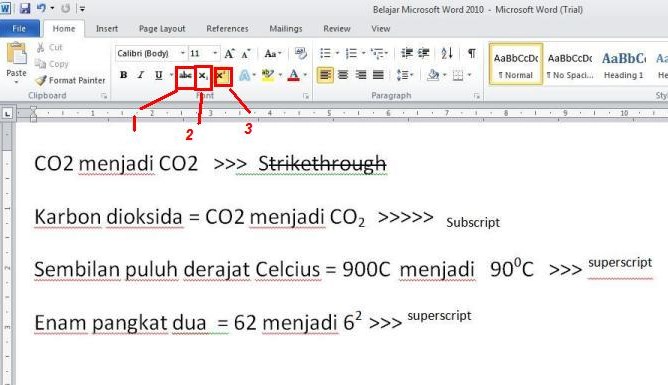Click the Word application icon in title bar
This screenshot has width=668, height=385.
coord(5,8)
